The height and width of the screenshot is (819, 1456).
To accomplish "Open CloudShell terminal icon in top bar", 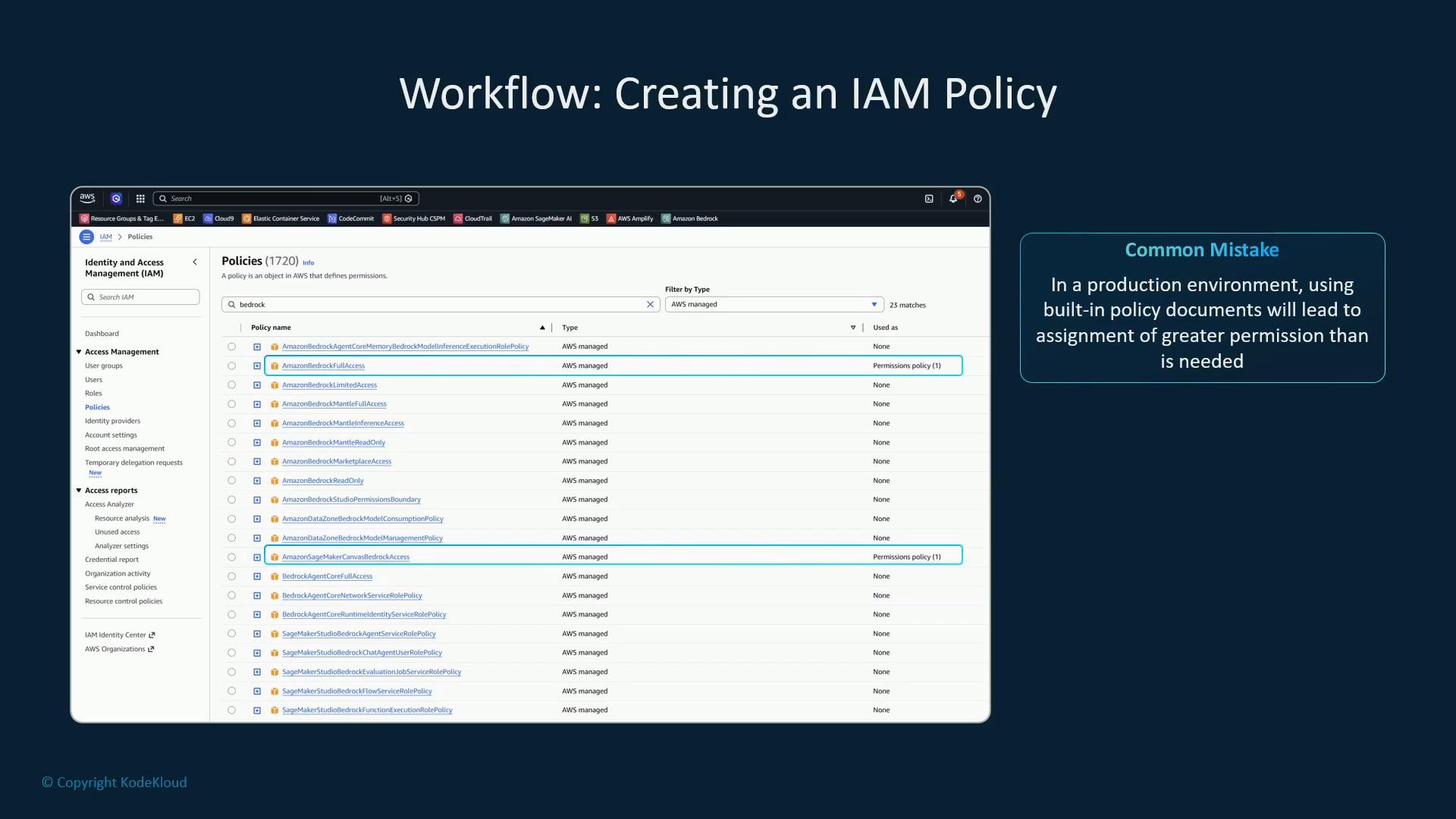I will 929,199.
